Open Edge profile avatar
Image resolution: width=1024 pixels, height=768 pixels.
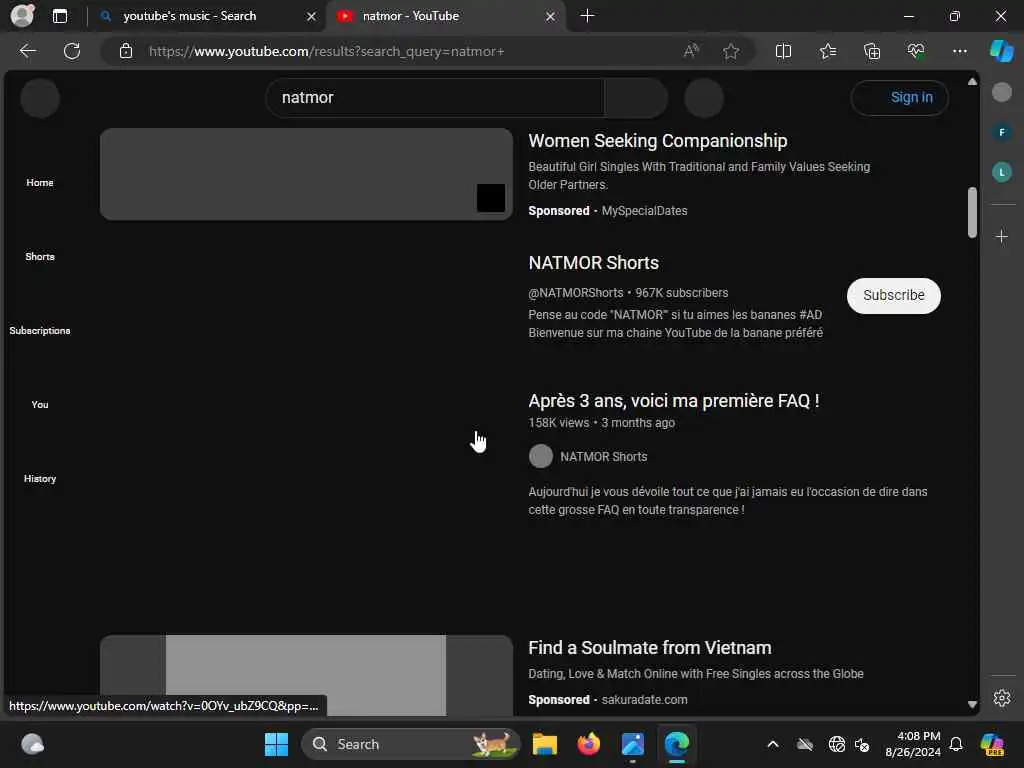pyautogui.click(x=22, y=16)
